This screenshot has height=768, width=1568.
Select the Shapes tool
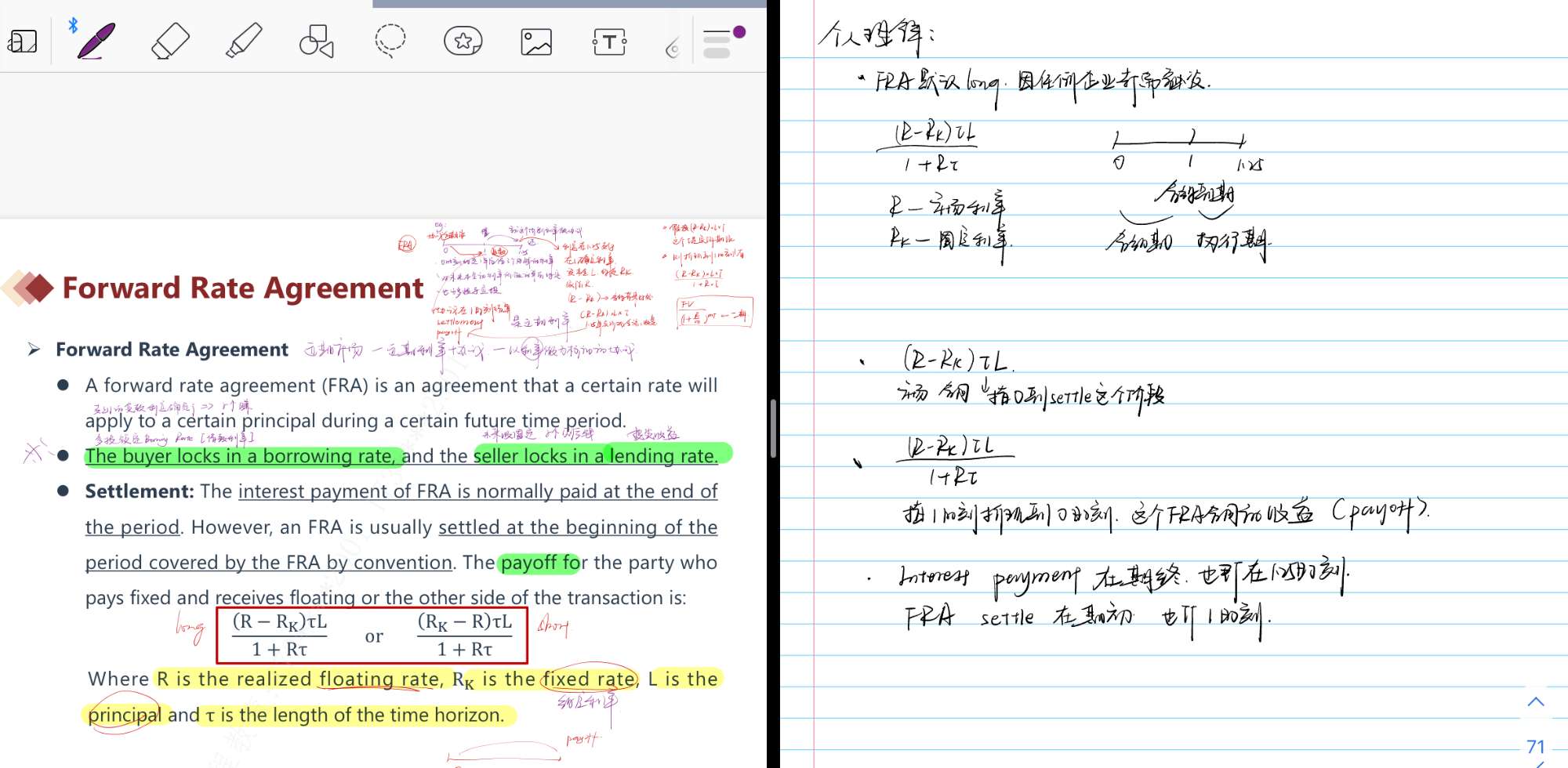point(316,41)
